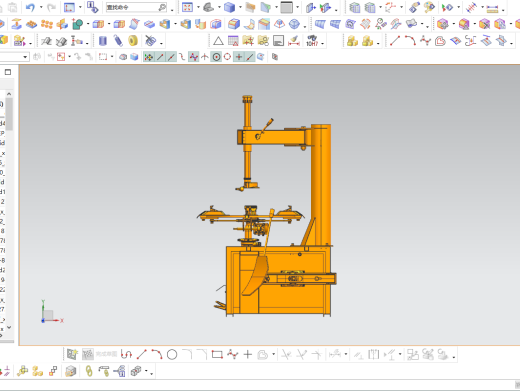The height and width of the screenshot is (391, 520).
Task: Toggle Point on Curve snap option
Action: pyautogui.click(x=250, y=57)
